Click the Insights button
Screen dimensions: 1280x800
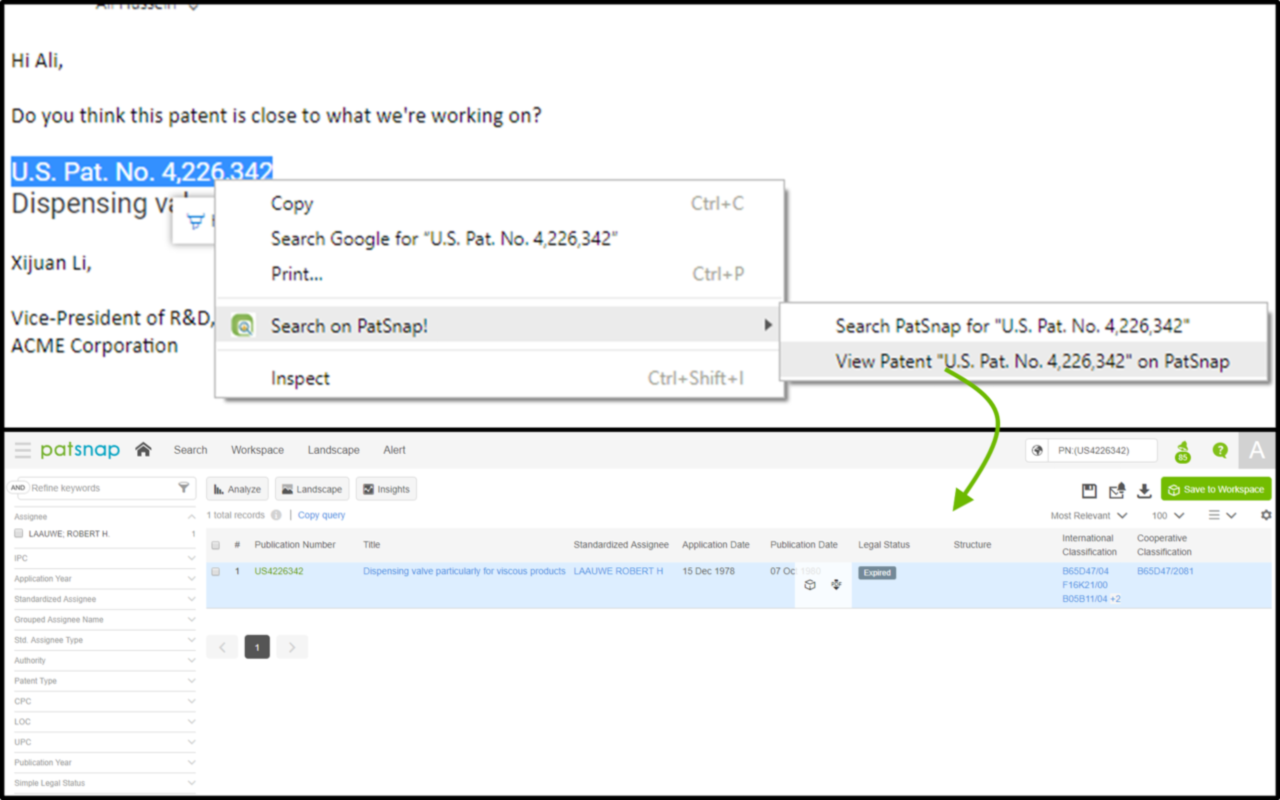point(386,489)
